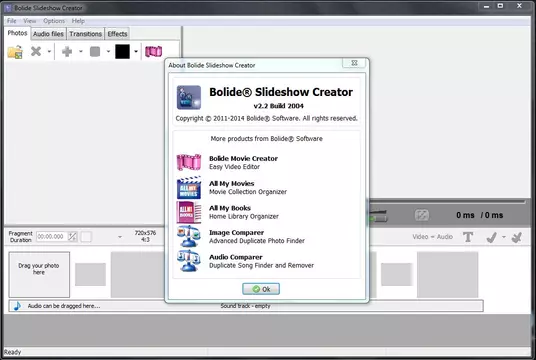Click the Bolide Movie Creator icon
Image resolution: width=536 pixels, height=360 pixels.
[x=189, y=162]
